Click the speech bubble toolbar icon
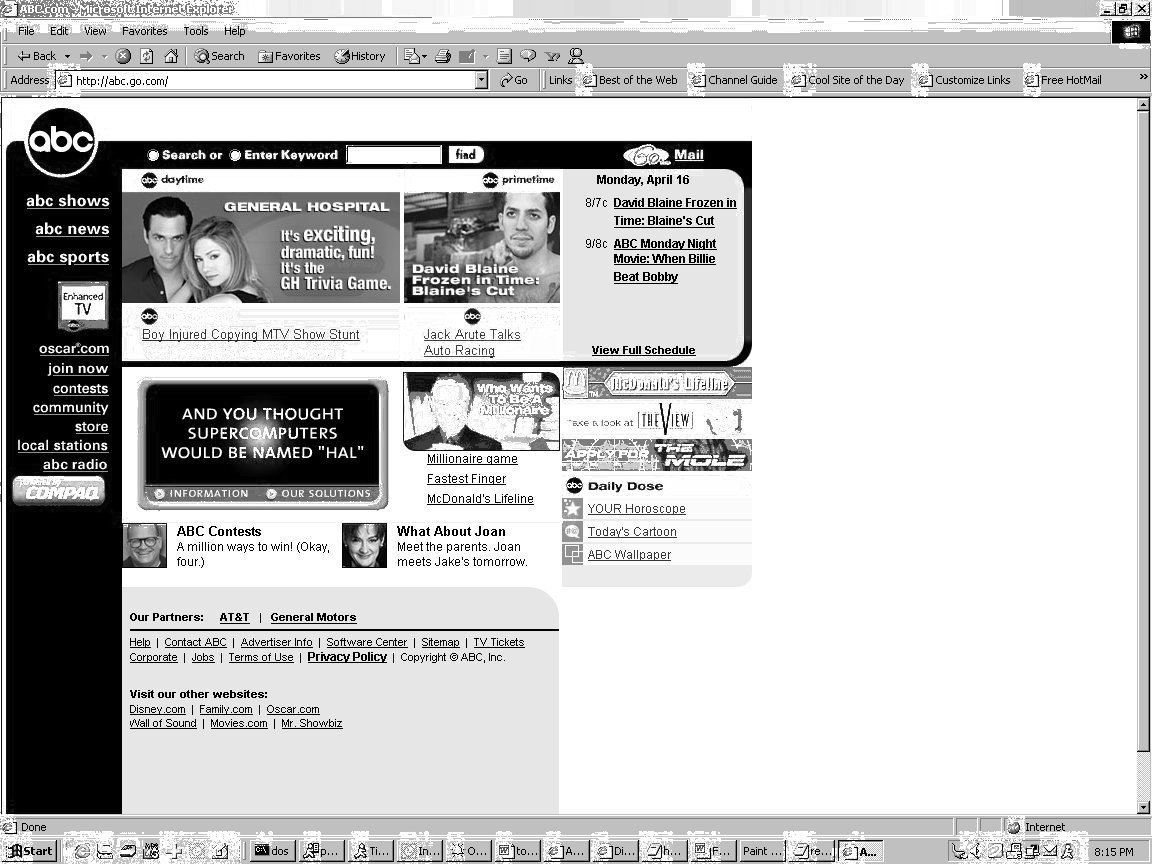 pyautogui.click(x=528, y=56)
